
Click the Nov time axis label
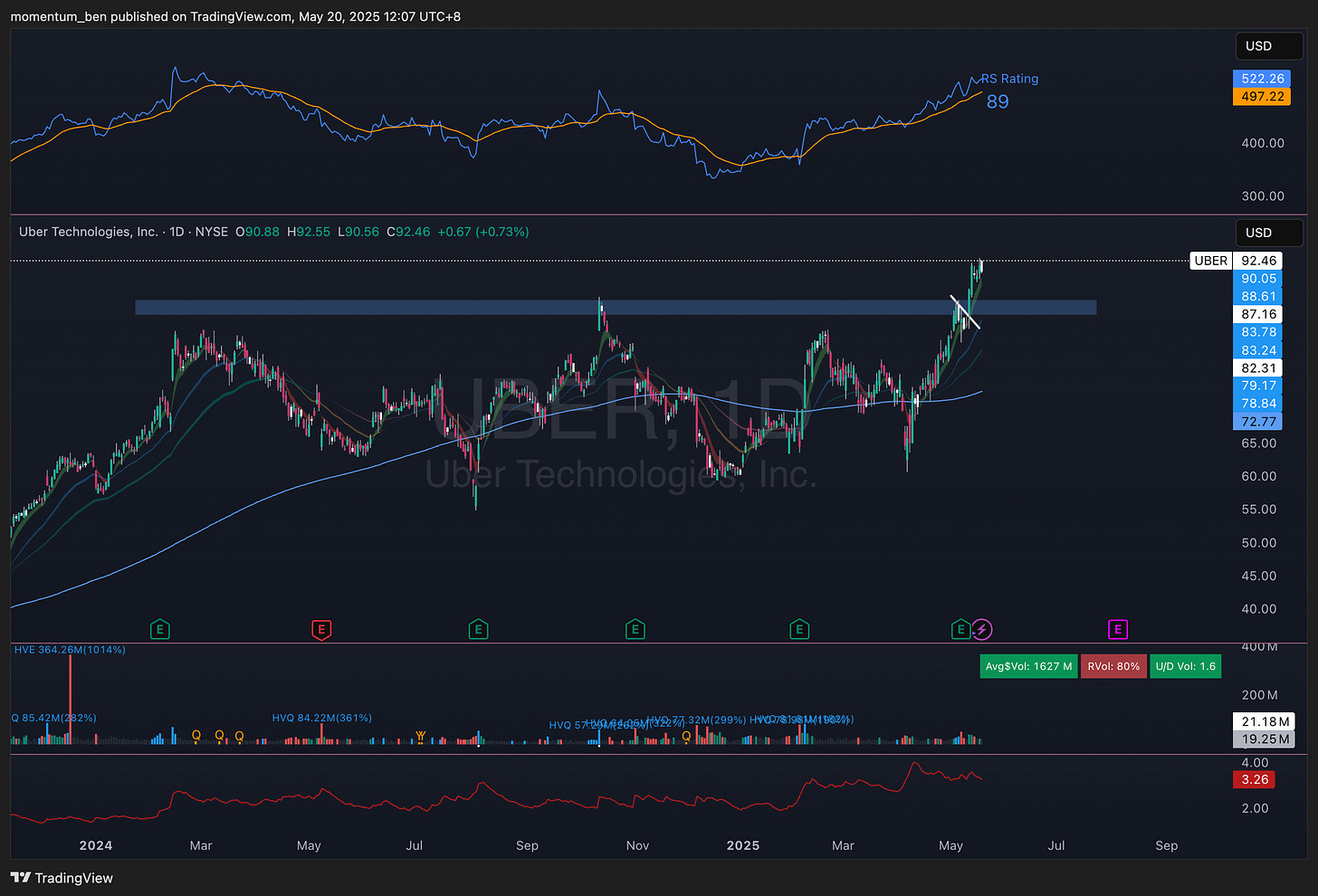click(637, 845)
